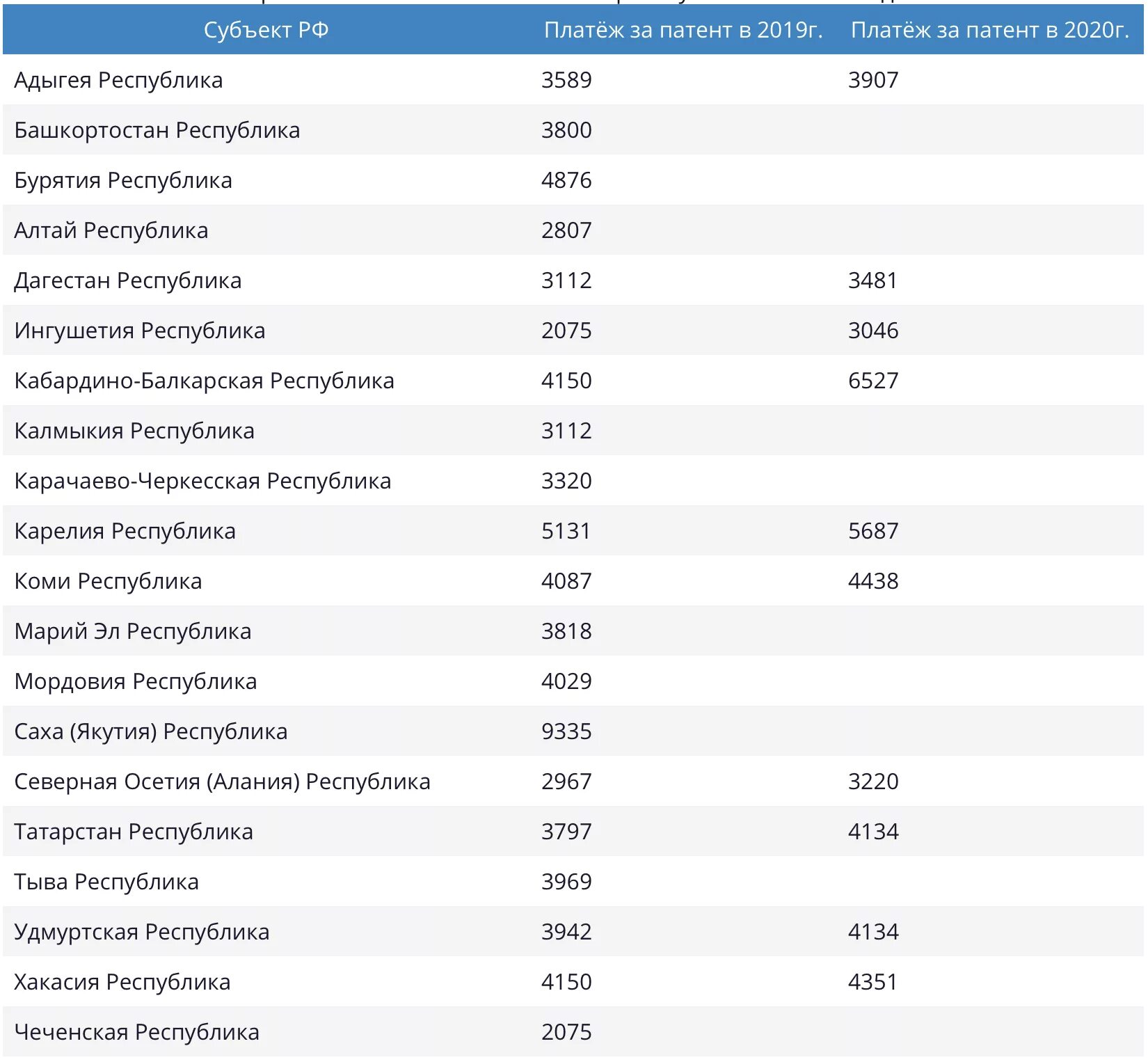Click the 'Платёж за патент в 2019г.' header
Viewport: 1148px width, 1062px height.
point(683,30)
